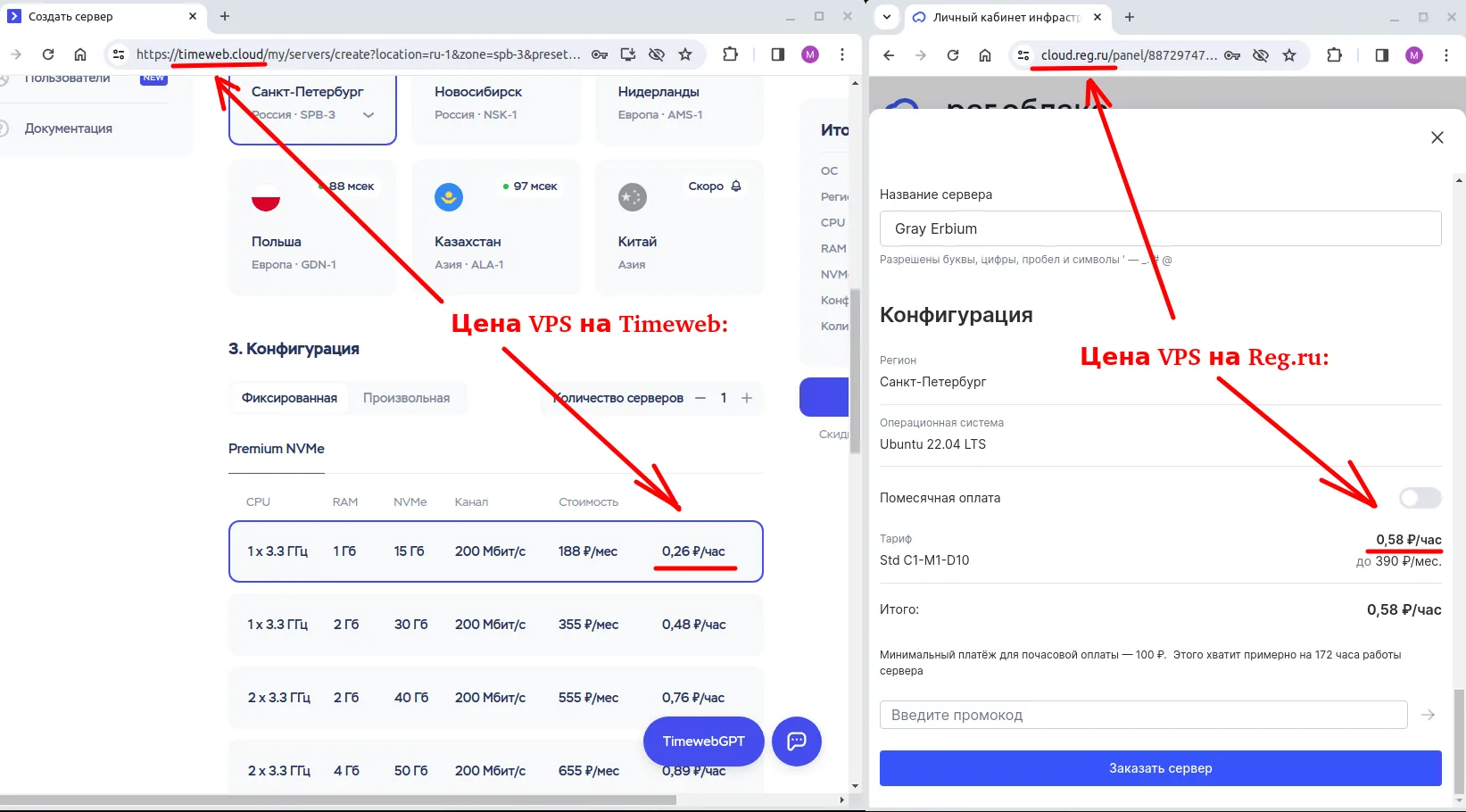Bookmark the Timeweb page with the star icon

(686, 54)
